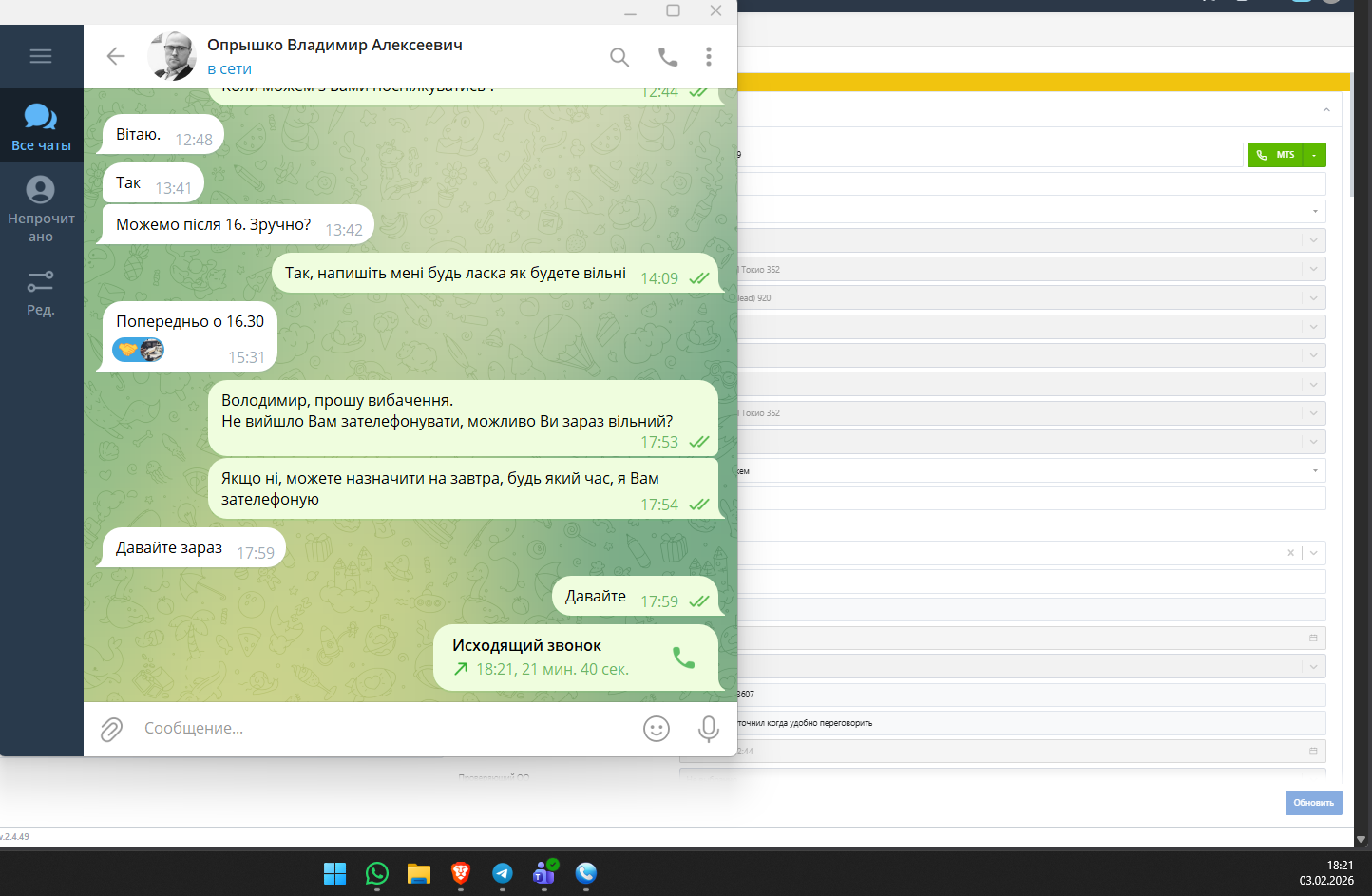
Task: Attach a file with the paperclip icon
Action: pos(112,729)
